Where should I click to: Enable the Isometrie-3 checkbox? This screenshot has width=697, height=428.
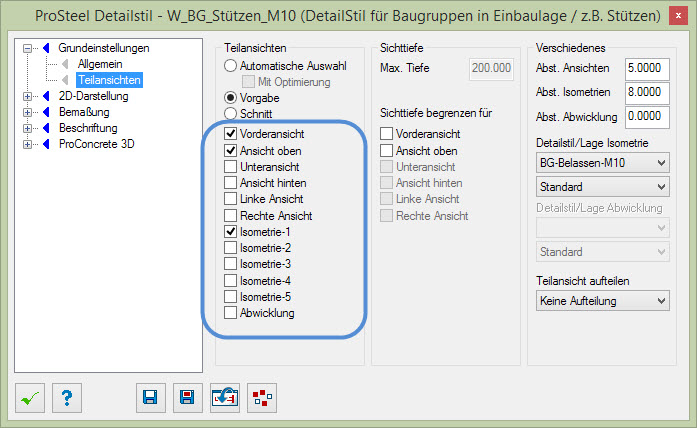(230, 264)
